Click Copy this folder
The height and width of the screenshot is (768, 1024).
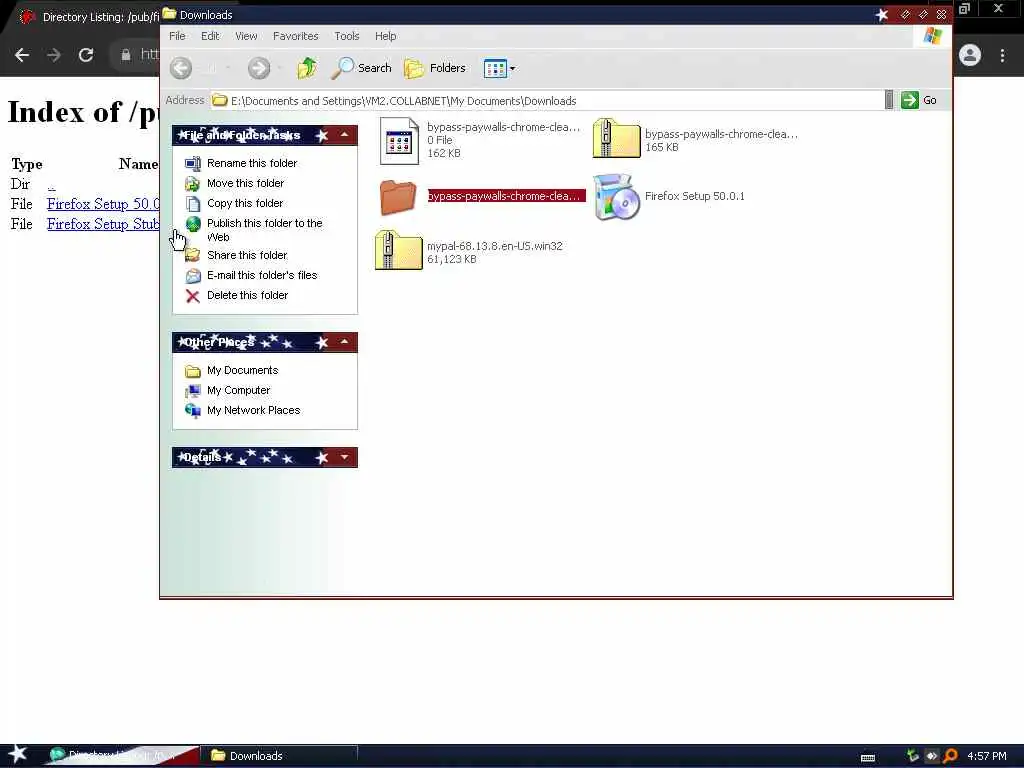click(245, 203)
